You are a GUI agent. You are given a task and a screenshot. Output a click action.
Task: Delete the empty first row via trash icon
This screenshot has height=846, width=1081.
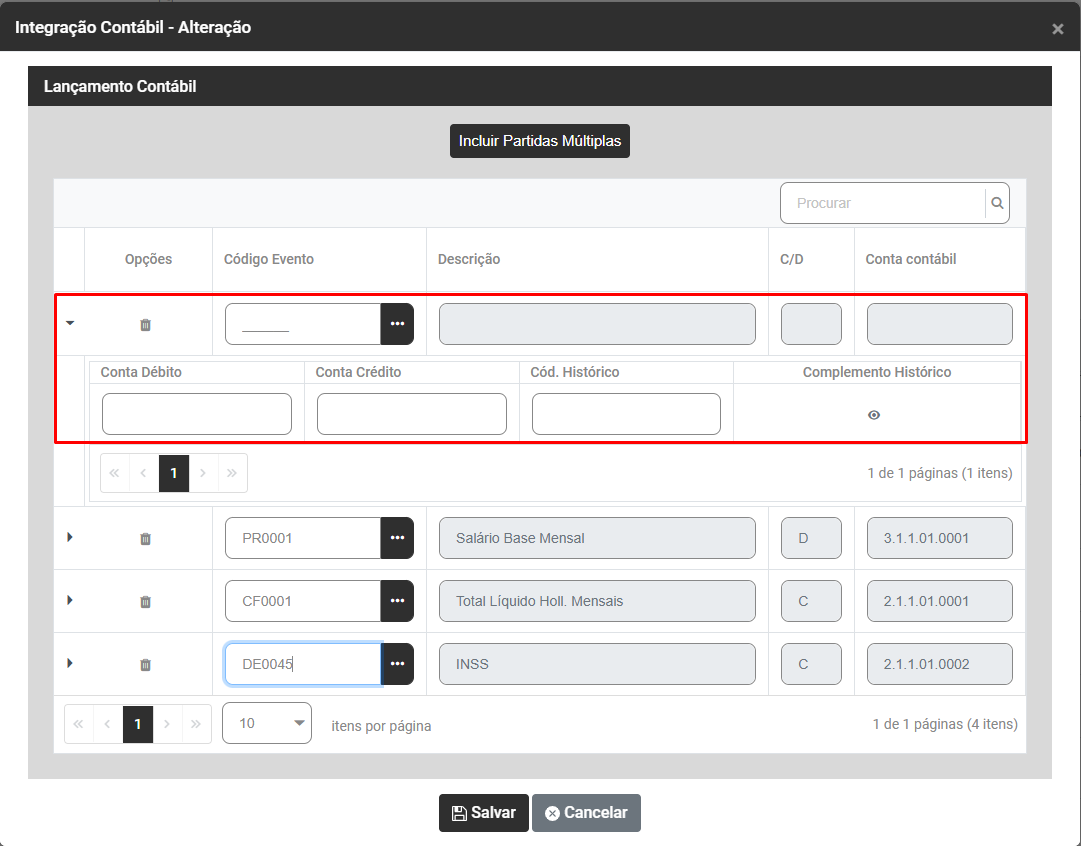[x=145, y=325]
